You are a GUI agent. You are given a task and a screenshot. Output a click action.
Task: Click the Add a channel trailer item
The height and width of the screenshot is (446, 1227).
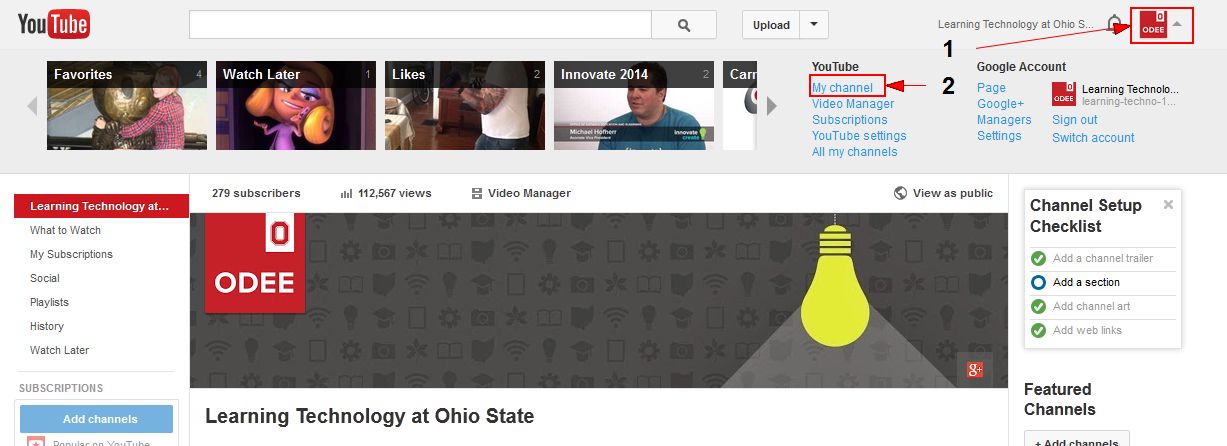pyautogui.click(x=1102, y=258)
